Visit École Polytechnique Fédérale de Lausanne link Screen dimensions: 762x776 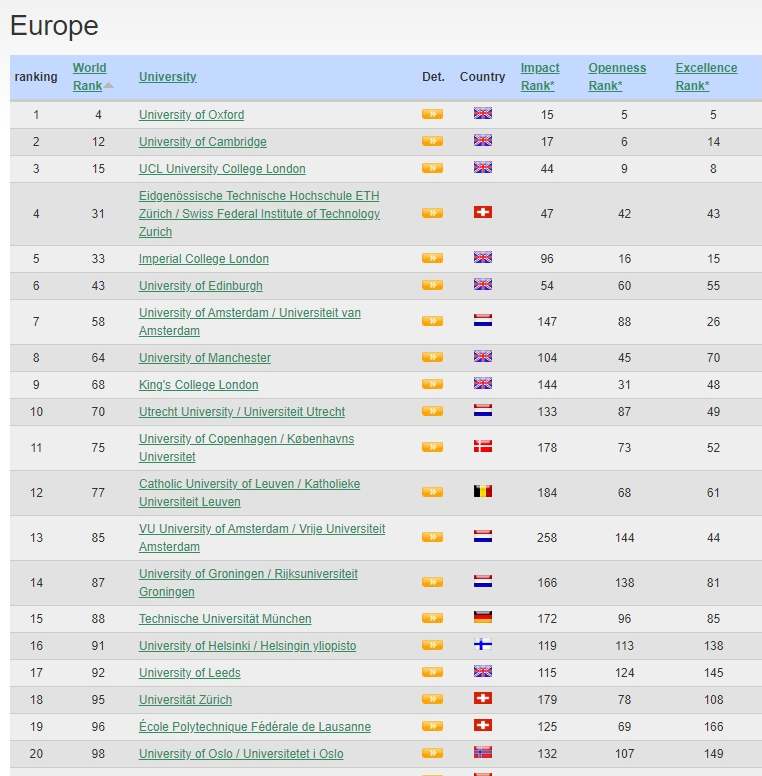point(254,727)
